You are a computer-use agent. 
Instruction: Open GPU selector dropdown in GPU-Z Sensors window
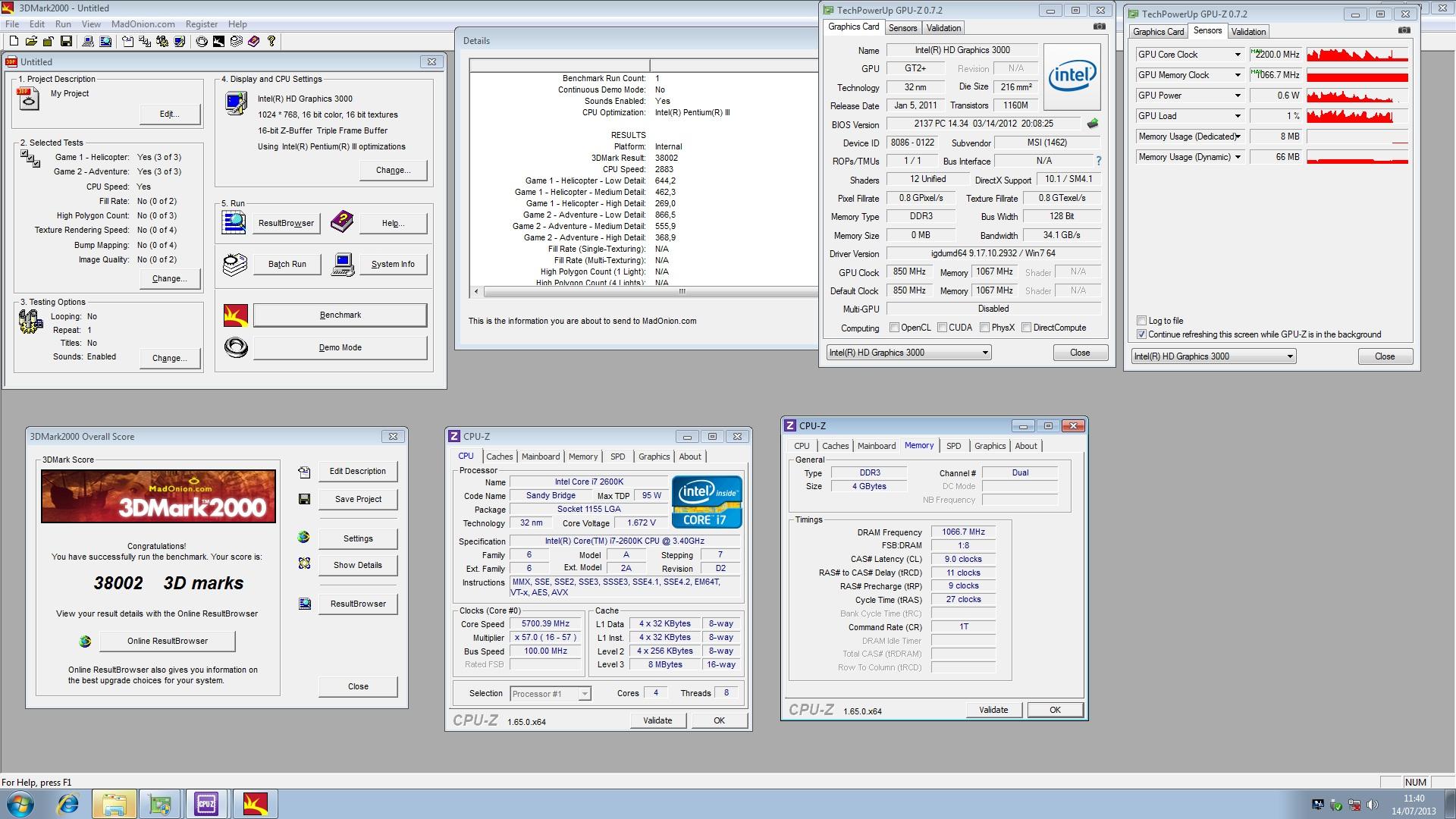[x=1213, y=356]
